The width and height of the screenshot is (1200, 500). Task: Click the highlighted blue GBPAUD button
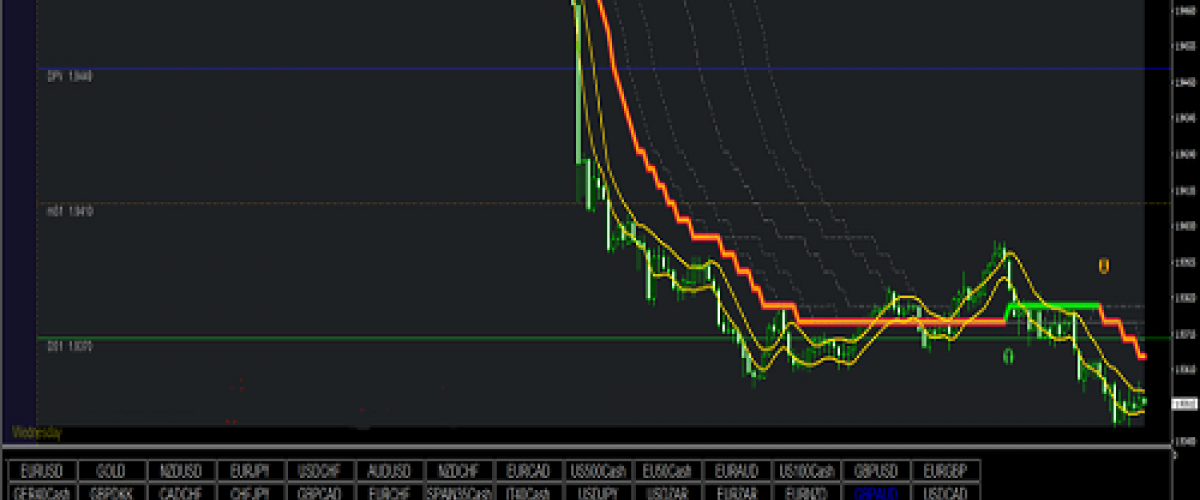pos(875,493)
